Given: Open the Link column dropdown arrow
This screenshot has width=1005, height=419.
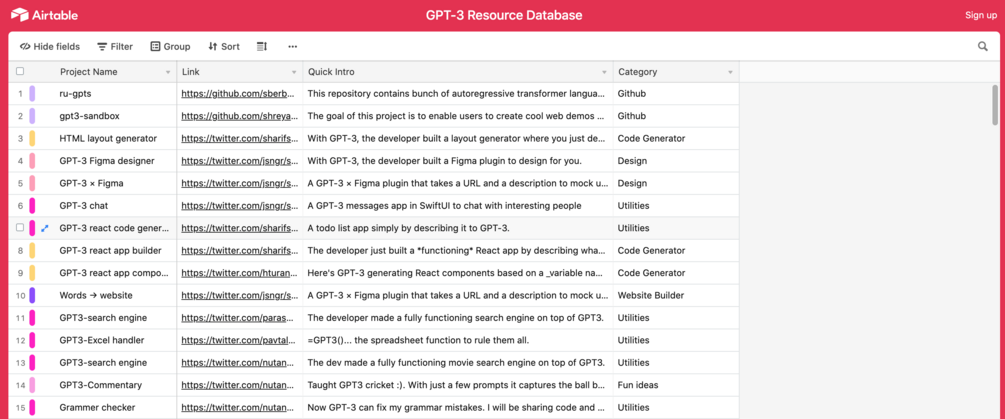Looking at the screenshot, I should coord(294,72).
